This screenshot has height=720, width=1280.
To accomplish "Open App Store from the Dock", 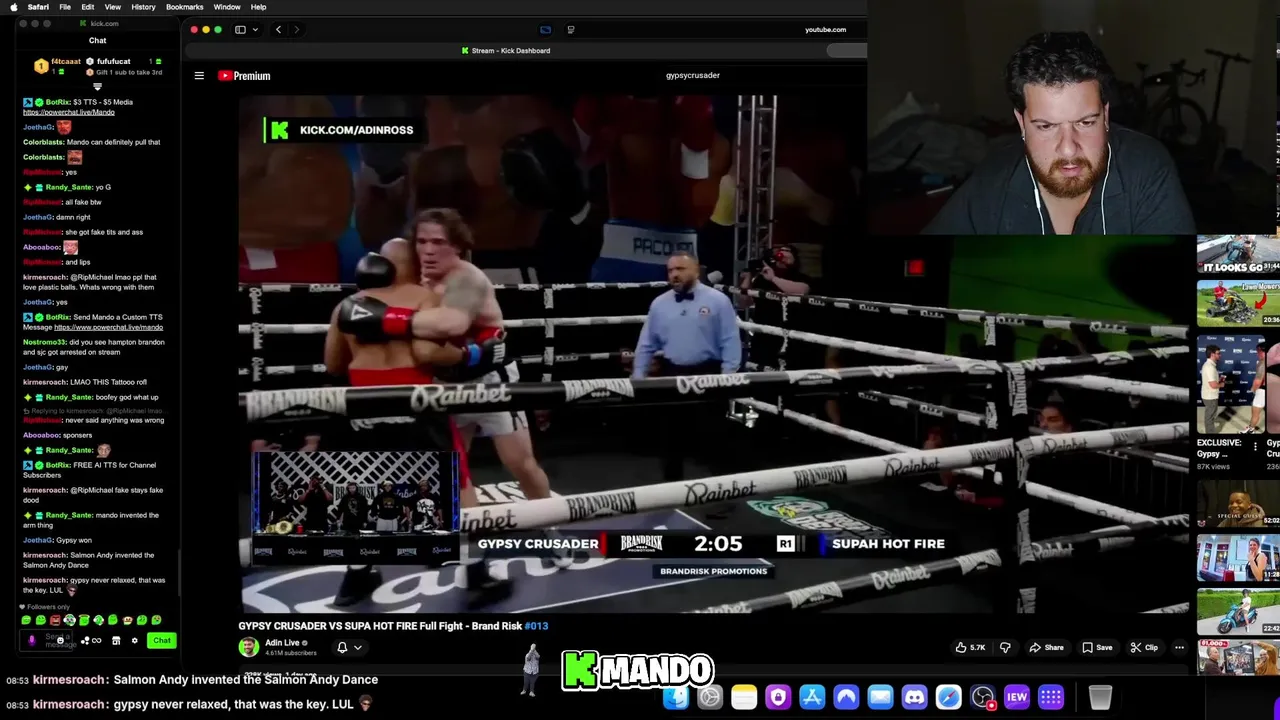I will click(812, 697).
